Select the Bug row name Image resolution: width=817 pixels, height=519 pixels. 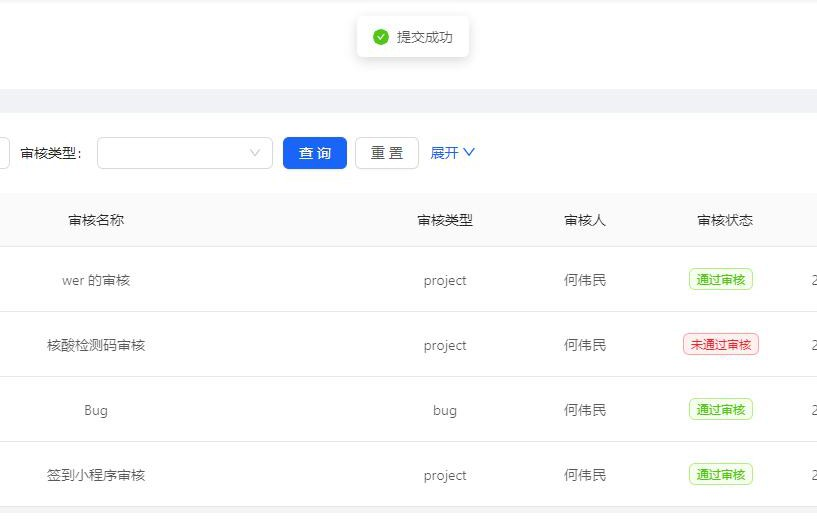coord(96,410)
